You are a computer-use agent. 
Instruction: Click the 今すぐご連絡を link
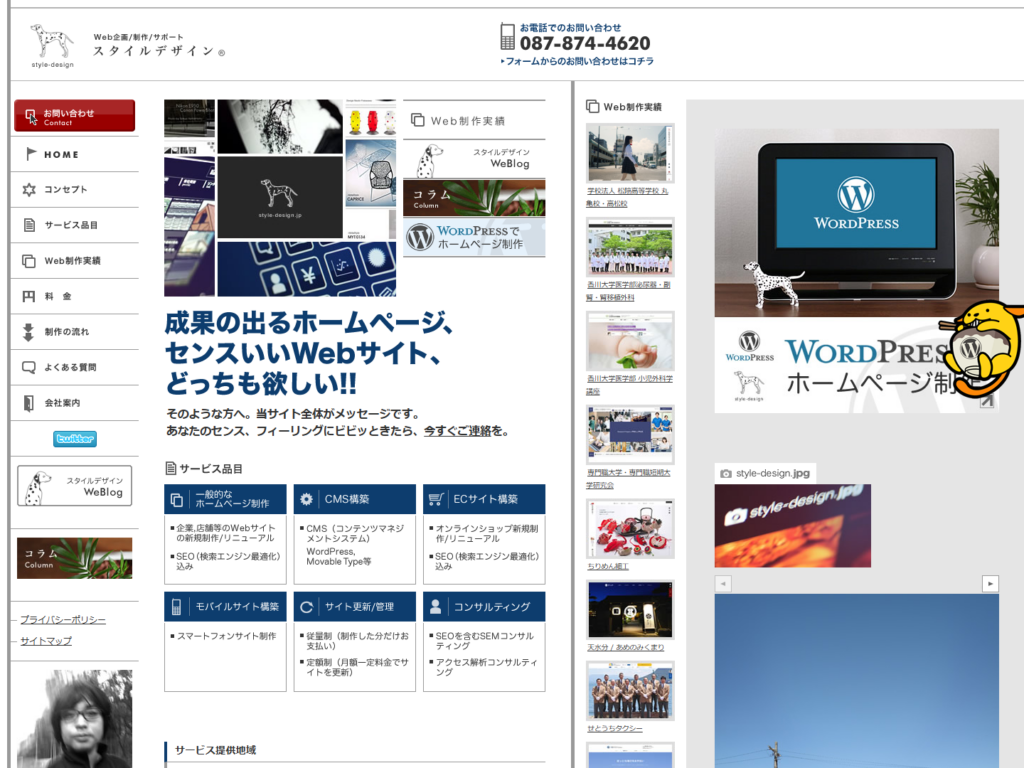click(x=465, y=432)
